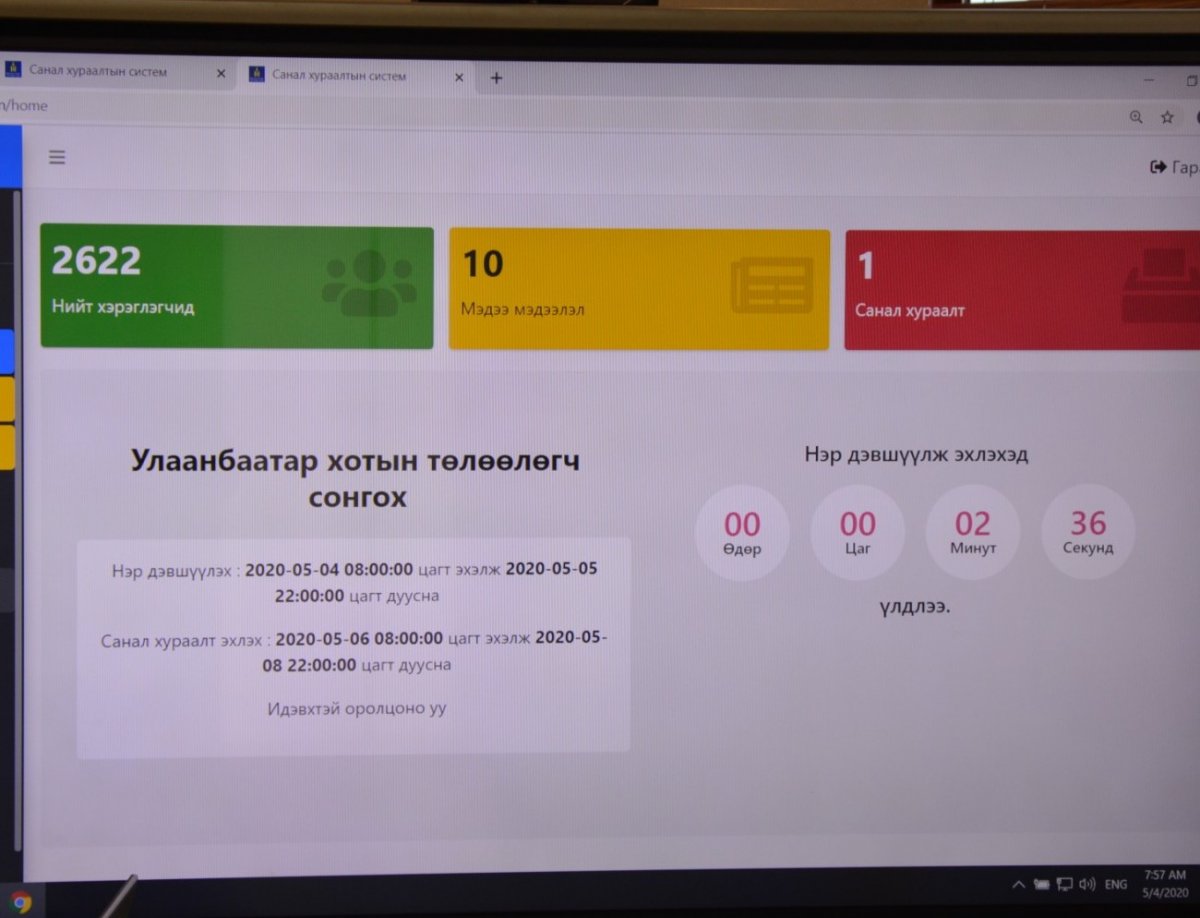Open the Нийт хэрэглэгчид 2622 card
This screenshot has height=918, width=1200.
coord(236,288)
